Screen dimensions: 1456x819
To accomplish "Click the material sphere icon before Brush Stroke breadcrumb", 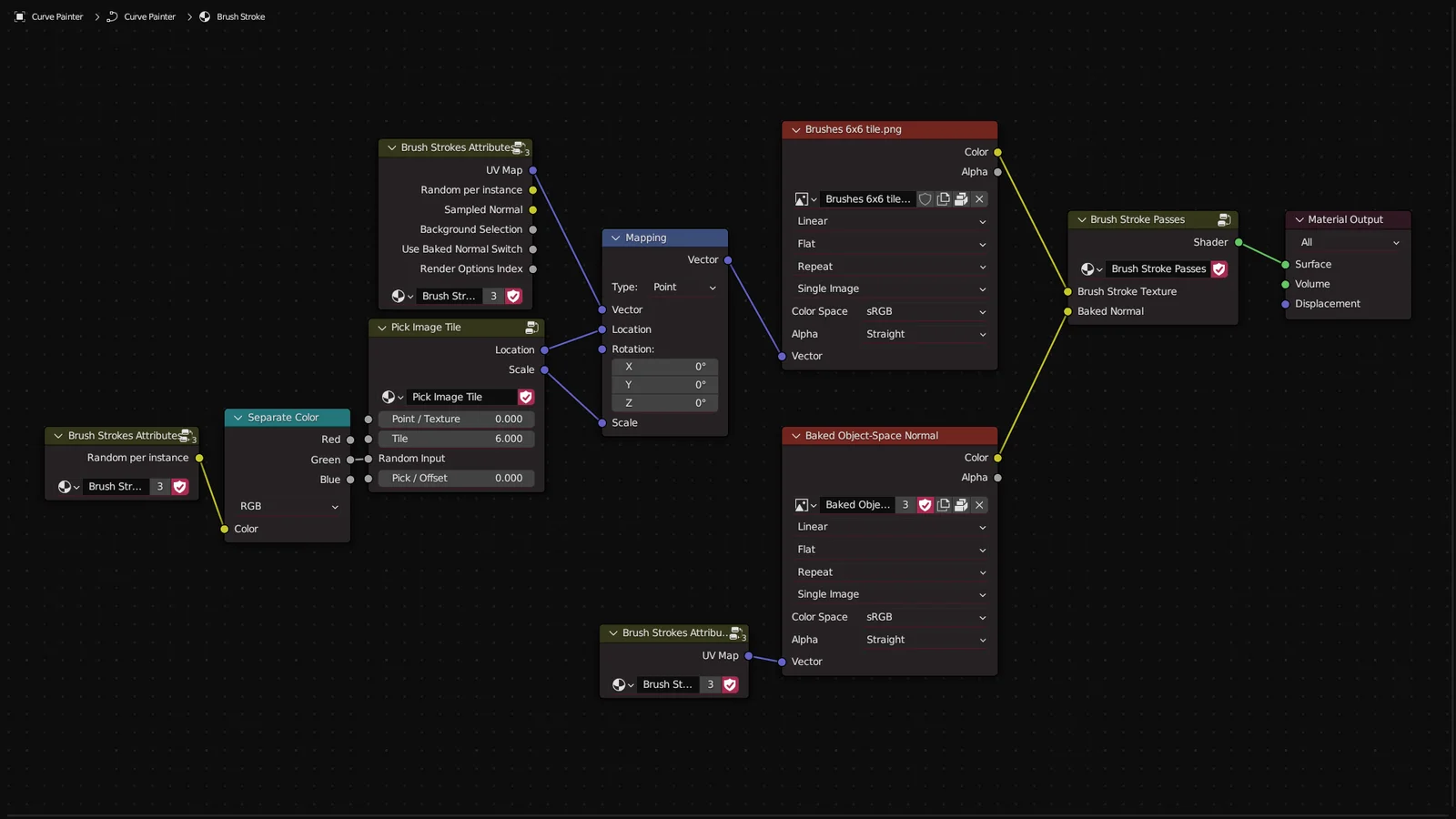I will 204,16.
